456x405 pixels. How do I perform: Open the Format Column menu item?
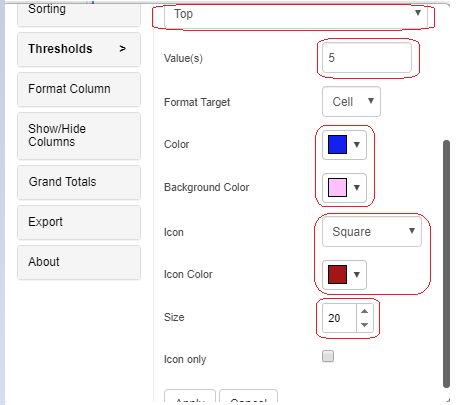79,89
